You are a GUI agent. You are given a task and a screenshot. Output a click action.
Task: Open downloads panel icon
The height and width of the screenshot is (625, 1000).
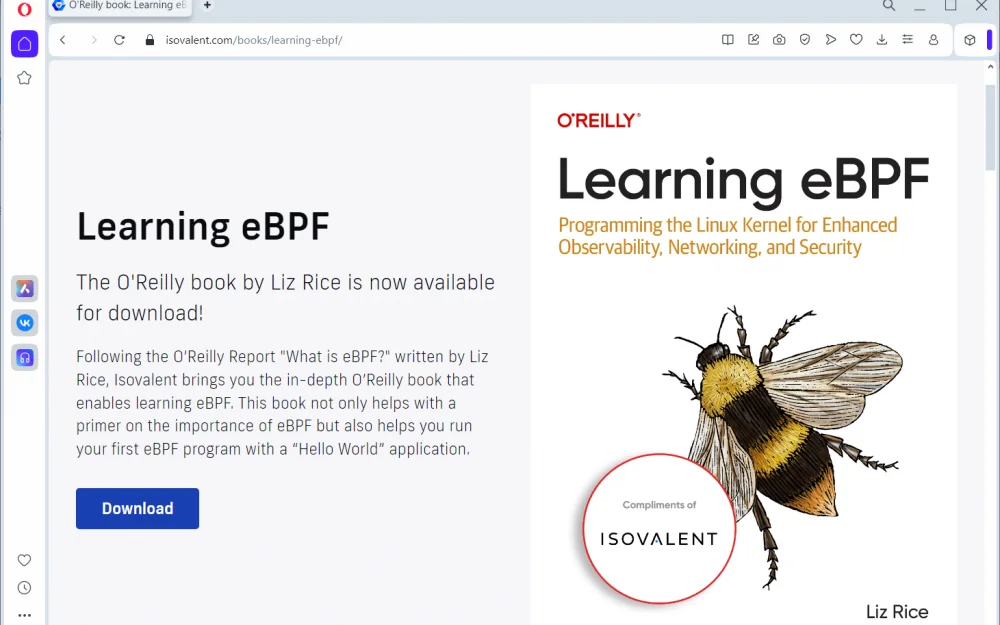[882, 40]
